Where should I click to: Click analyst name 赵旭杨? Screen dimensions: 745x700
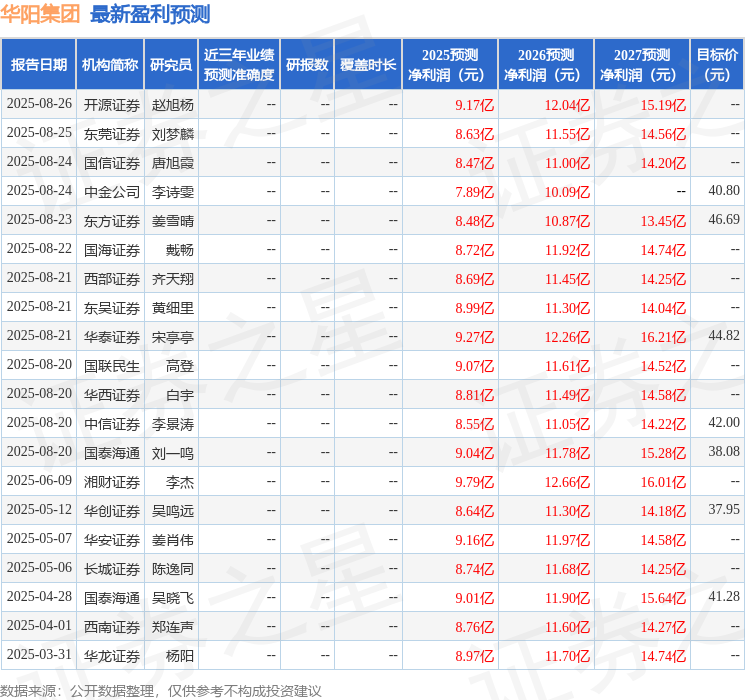point(172,105)
